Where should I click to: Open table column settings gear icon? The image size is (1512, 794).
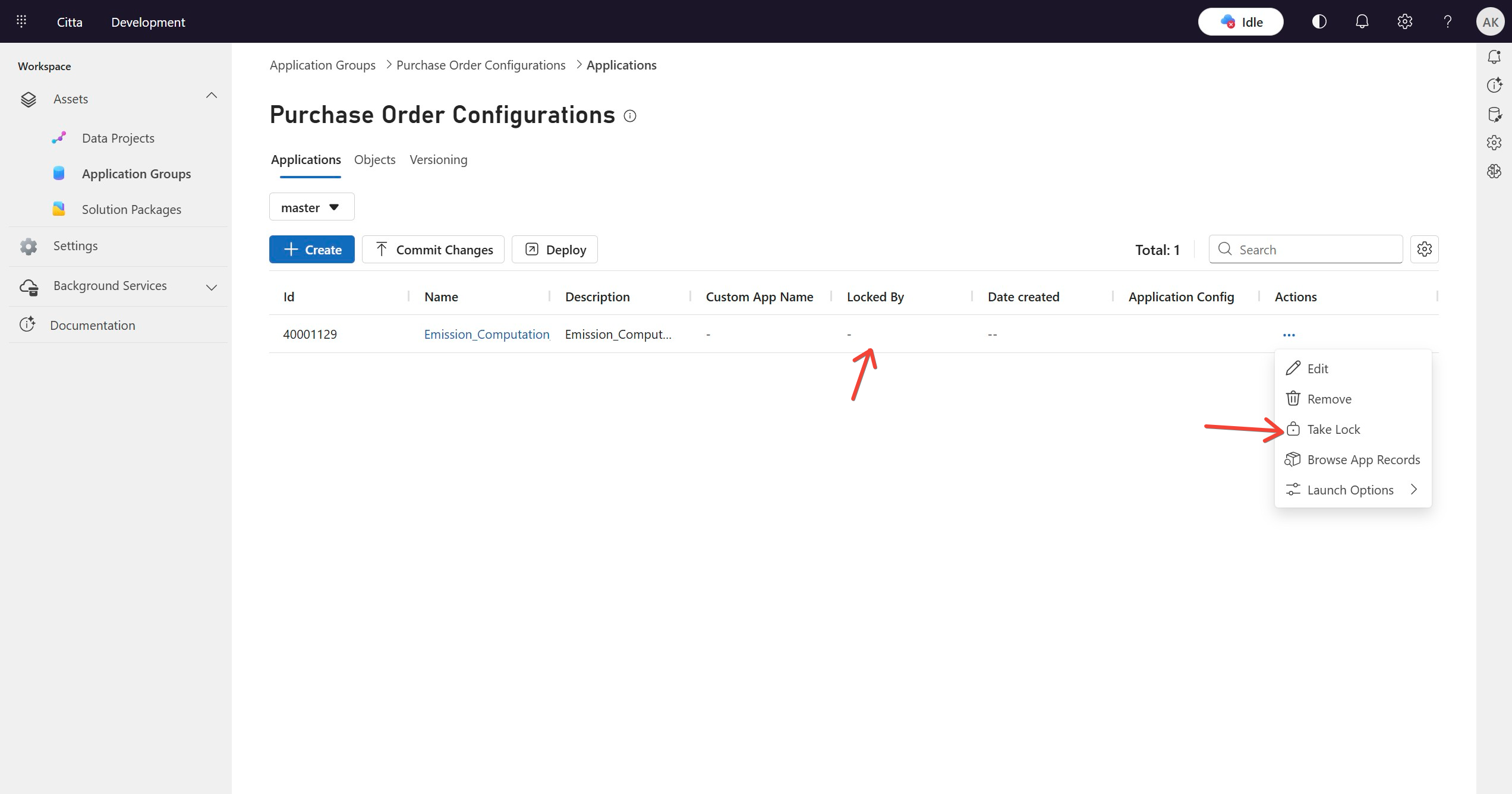tap(1424, 250)
